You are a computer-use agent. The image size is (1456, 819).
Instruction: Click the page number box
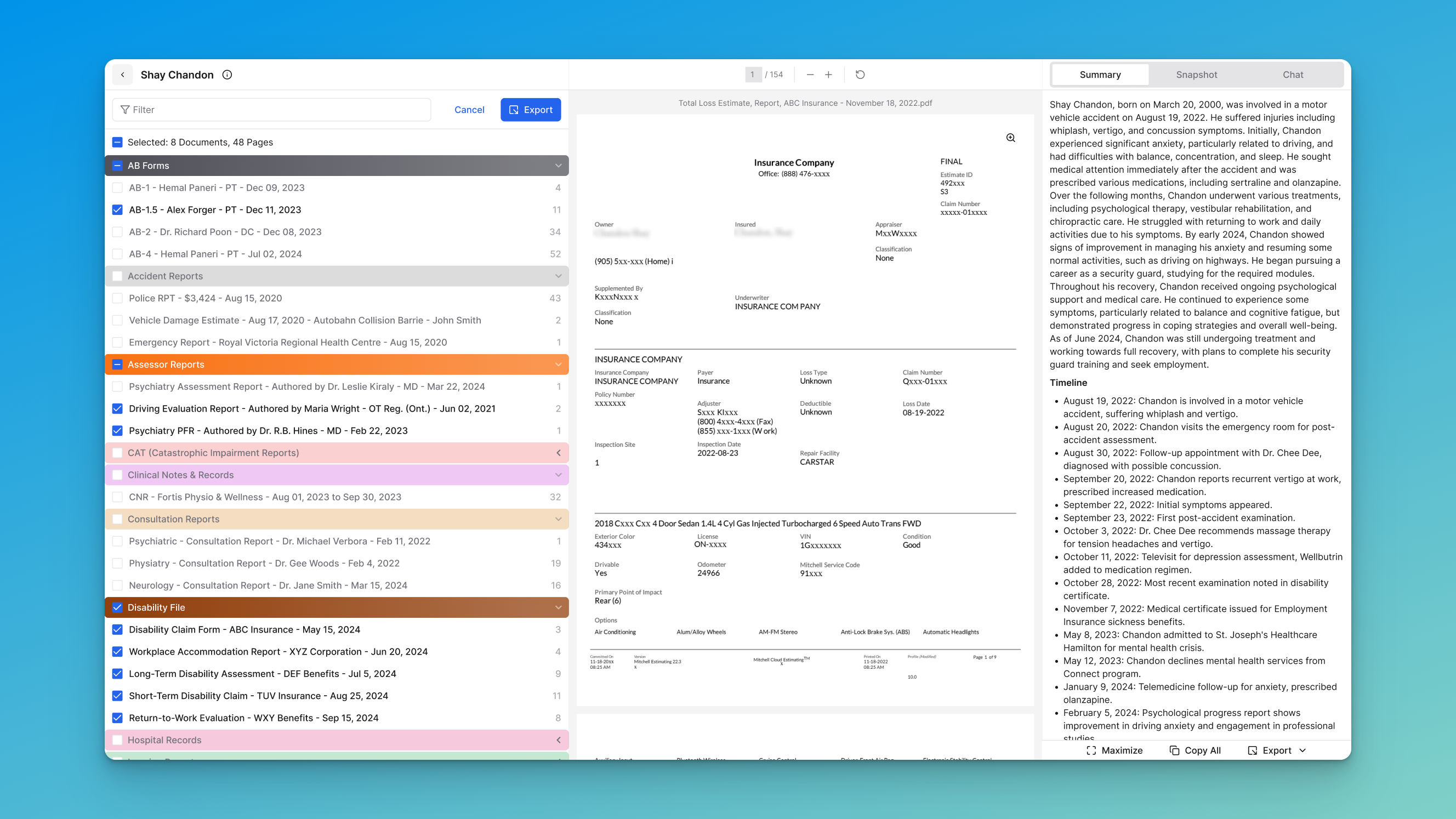(x=752, y=75)
